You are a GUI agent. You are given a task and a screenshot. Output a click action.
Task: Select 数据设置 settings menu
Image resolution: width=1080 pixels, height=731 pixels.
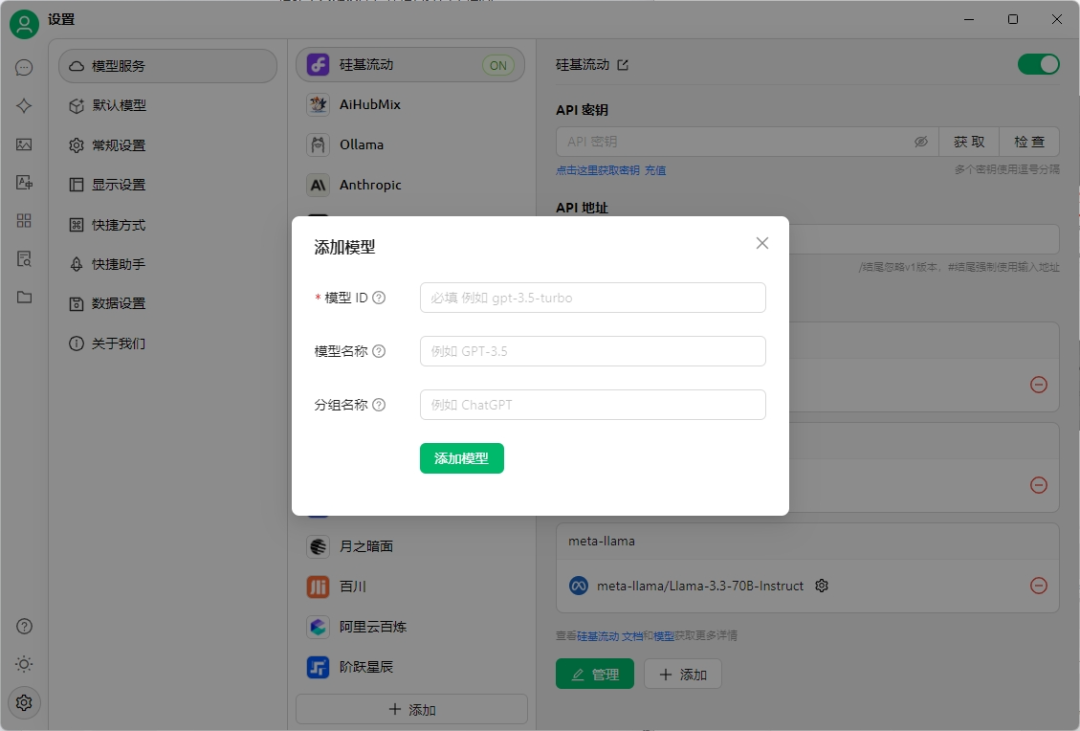(168, 303)
